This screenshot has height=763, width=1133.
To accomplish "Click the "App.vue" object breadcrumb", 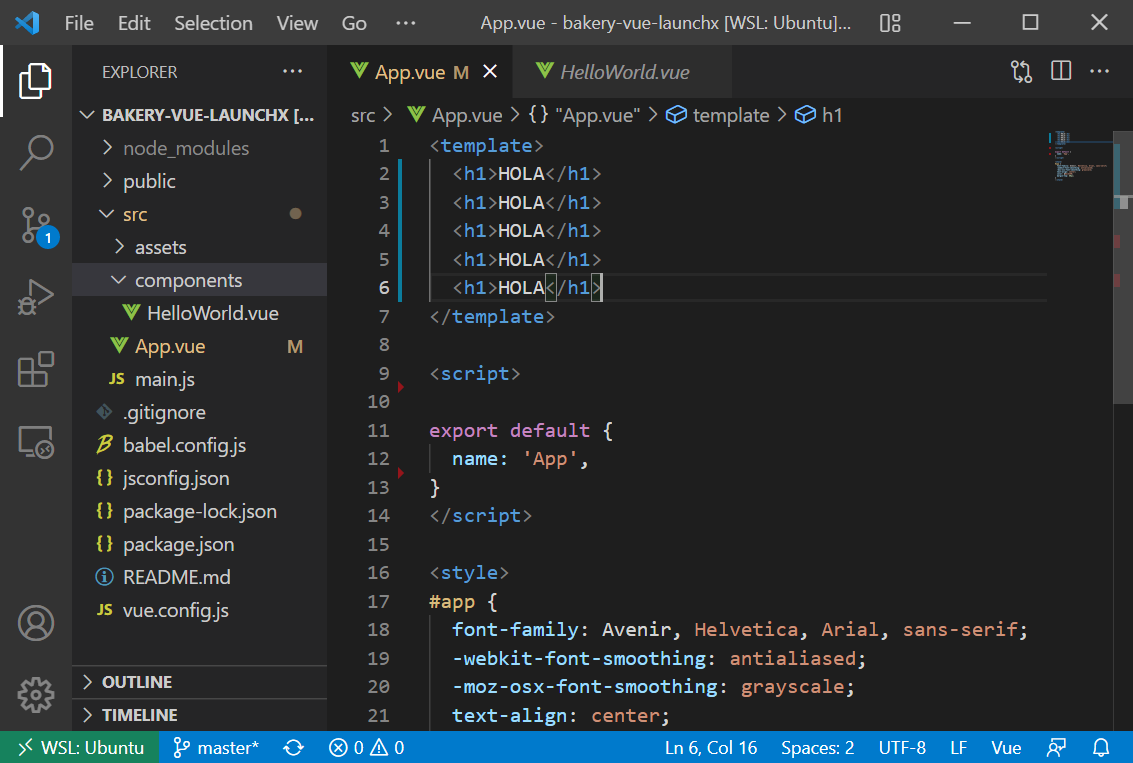I will (584, 115).
